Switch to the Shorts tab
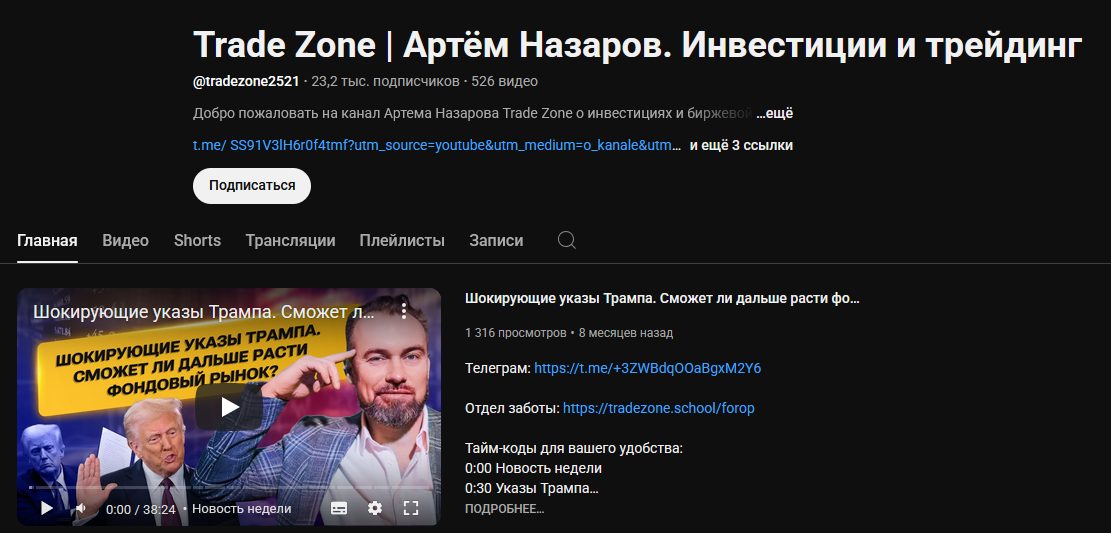This screenshot has height=533, width=1111. [197, 240]
